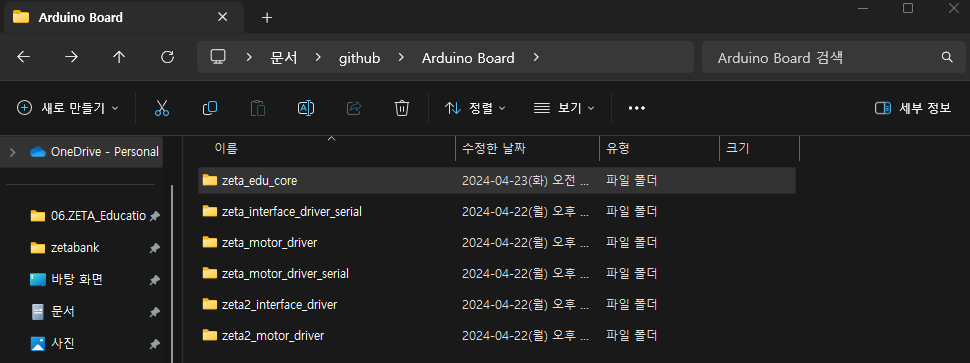Open the 보기 view dropdown

coord(564,108)
